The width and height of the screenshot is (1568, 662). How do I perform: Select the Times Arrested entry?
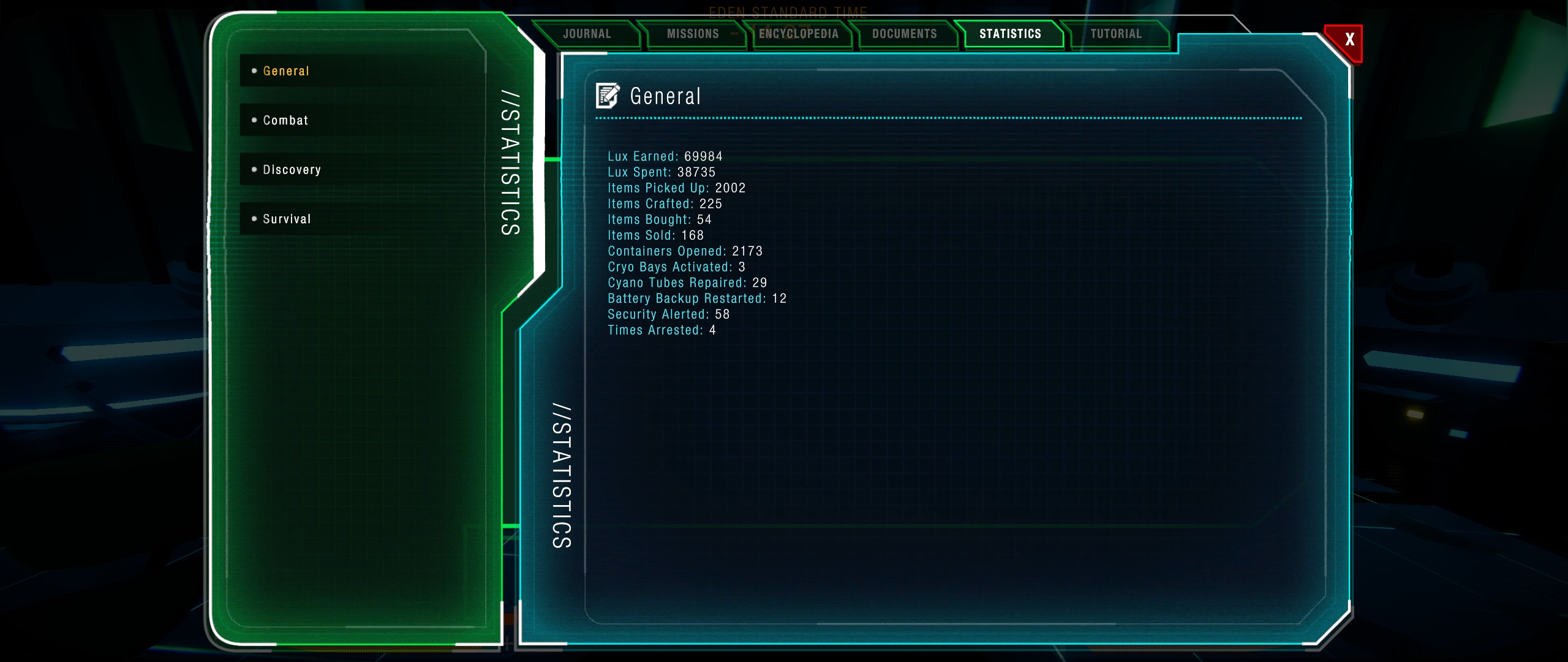pyautogui.click(x=661, y=330)
